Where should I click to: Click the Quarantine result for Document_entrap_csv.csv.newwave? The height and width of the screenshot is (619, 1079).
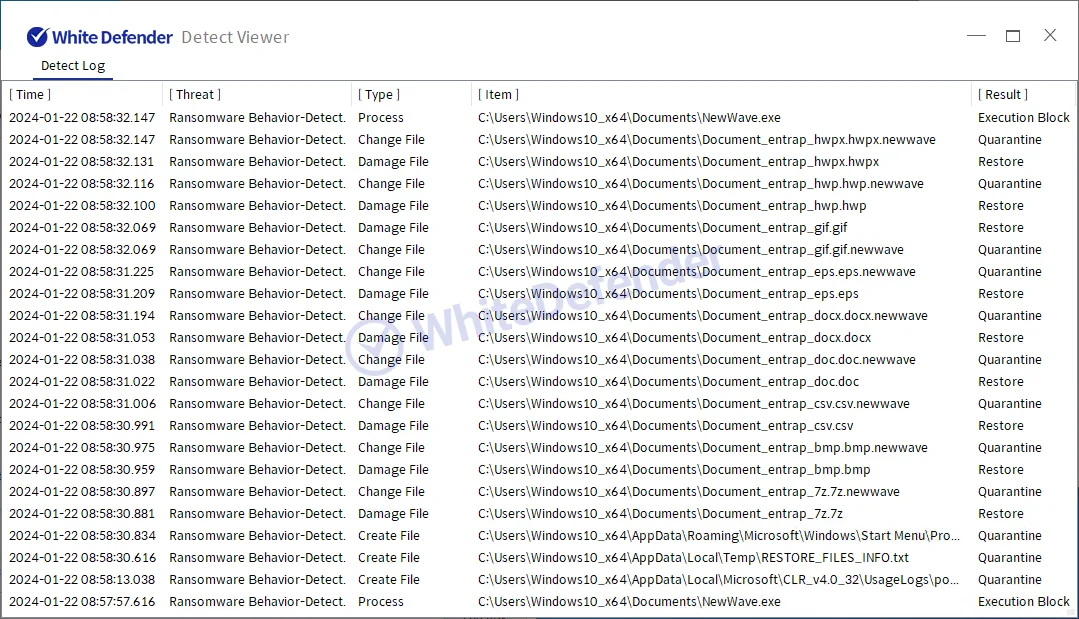point(1009,404)
